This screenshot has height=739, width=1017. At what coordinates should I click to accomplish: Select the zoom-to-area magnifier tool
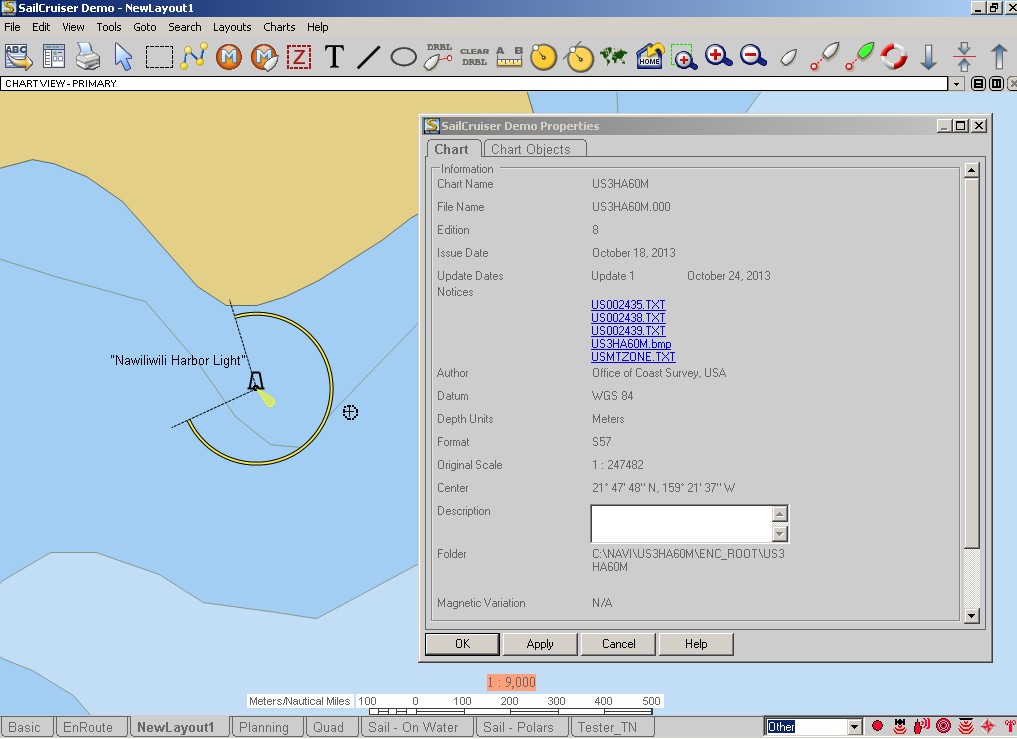[x=684, y=57]
